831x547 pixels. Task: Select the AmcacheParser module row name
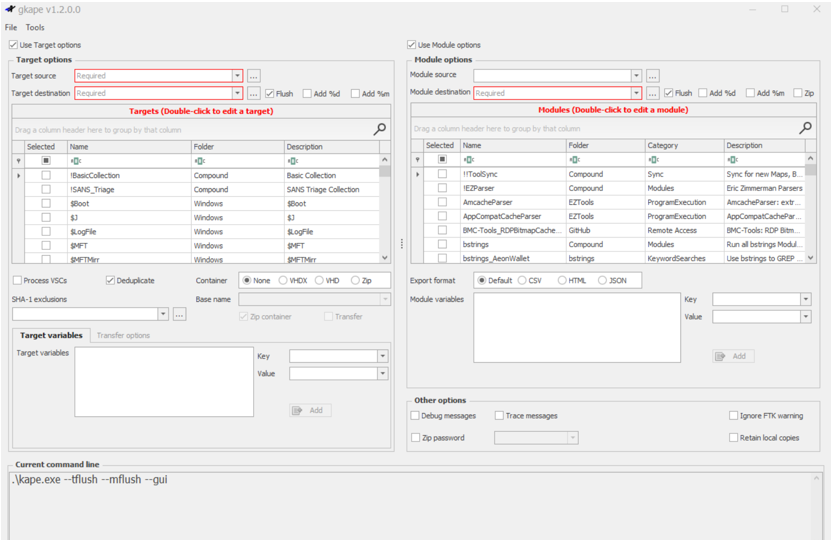coord(488,202)
